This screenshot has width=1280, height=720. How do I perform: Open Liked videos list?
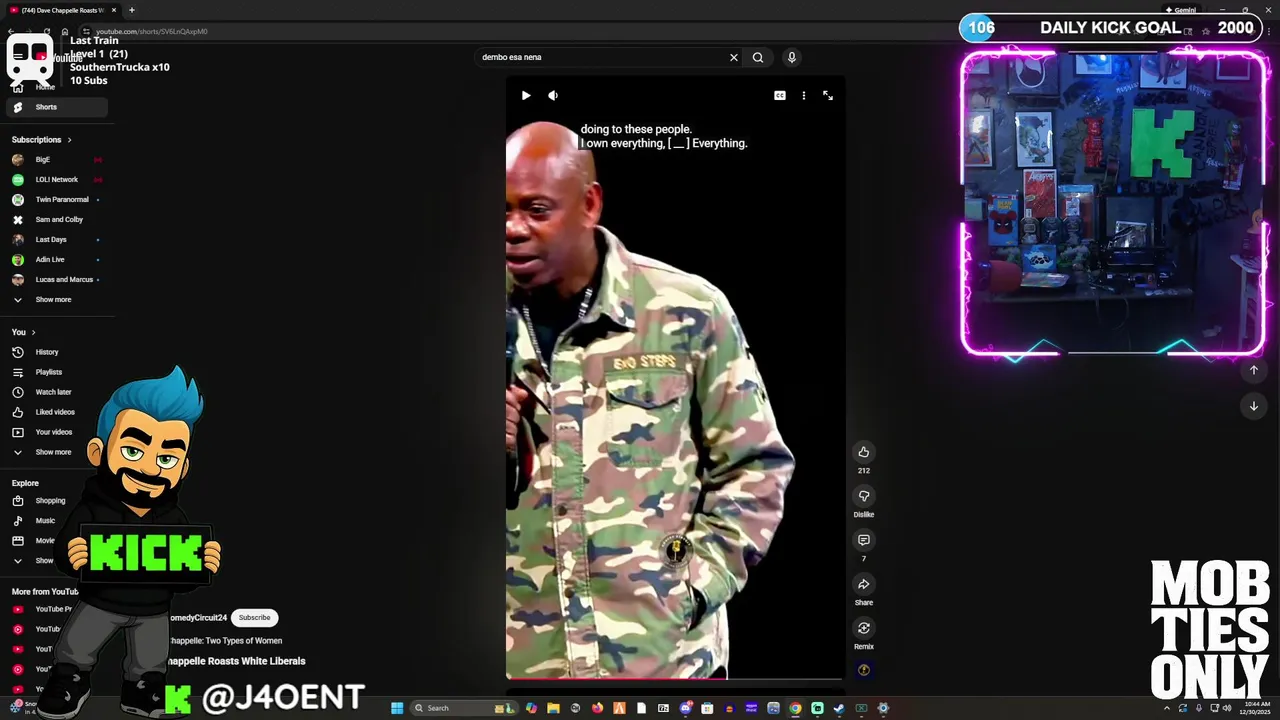point(55,412)
